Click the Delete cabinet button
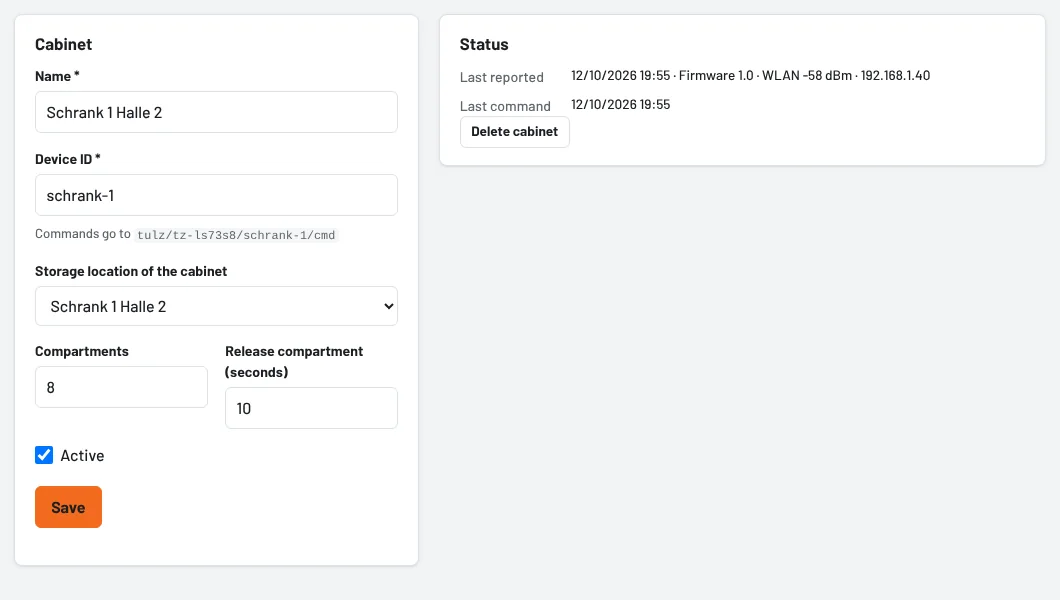 [x=514, y=132]
